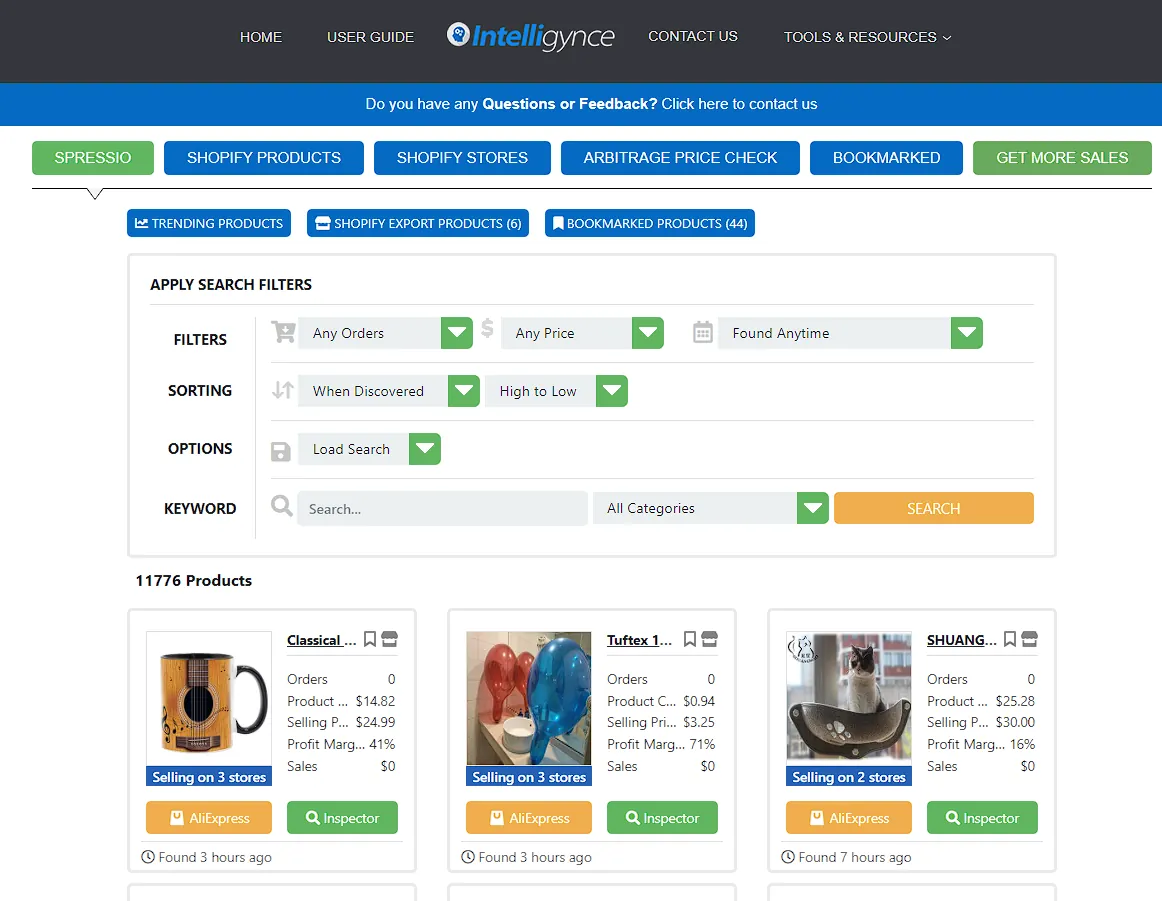Screen dimensions: 1162x901
Task: Open AliExpress for Tuftex product
Action: tap(529, 817)
